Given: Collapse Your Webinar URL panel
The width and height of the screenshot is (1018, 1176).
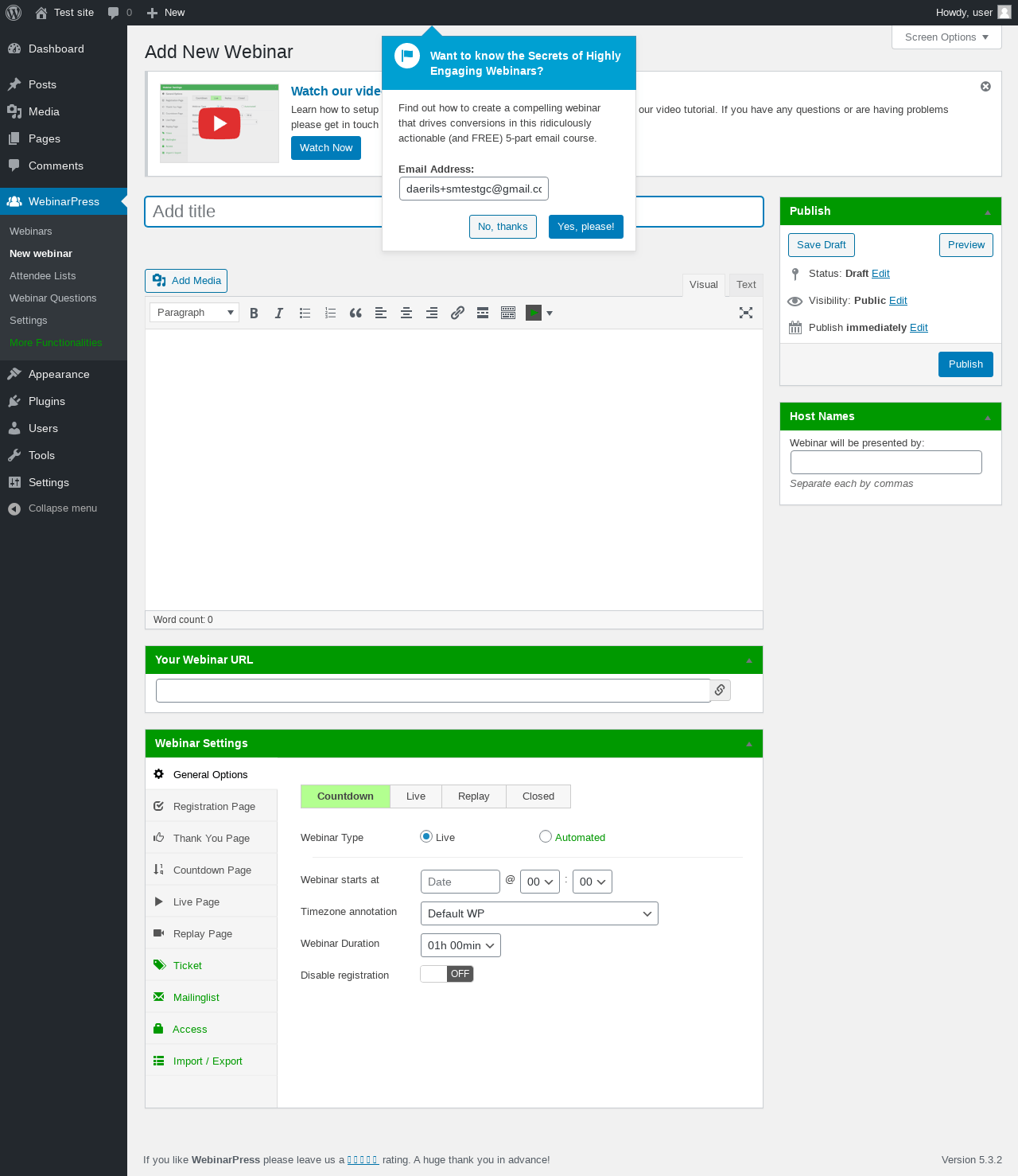Looking at the screenshot, I should [x=749, y=660].
